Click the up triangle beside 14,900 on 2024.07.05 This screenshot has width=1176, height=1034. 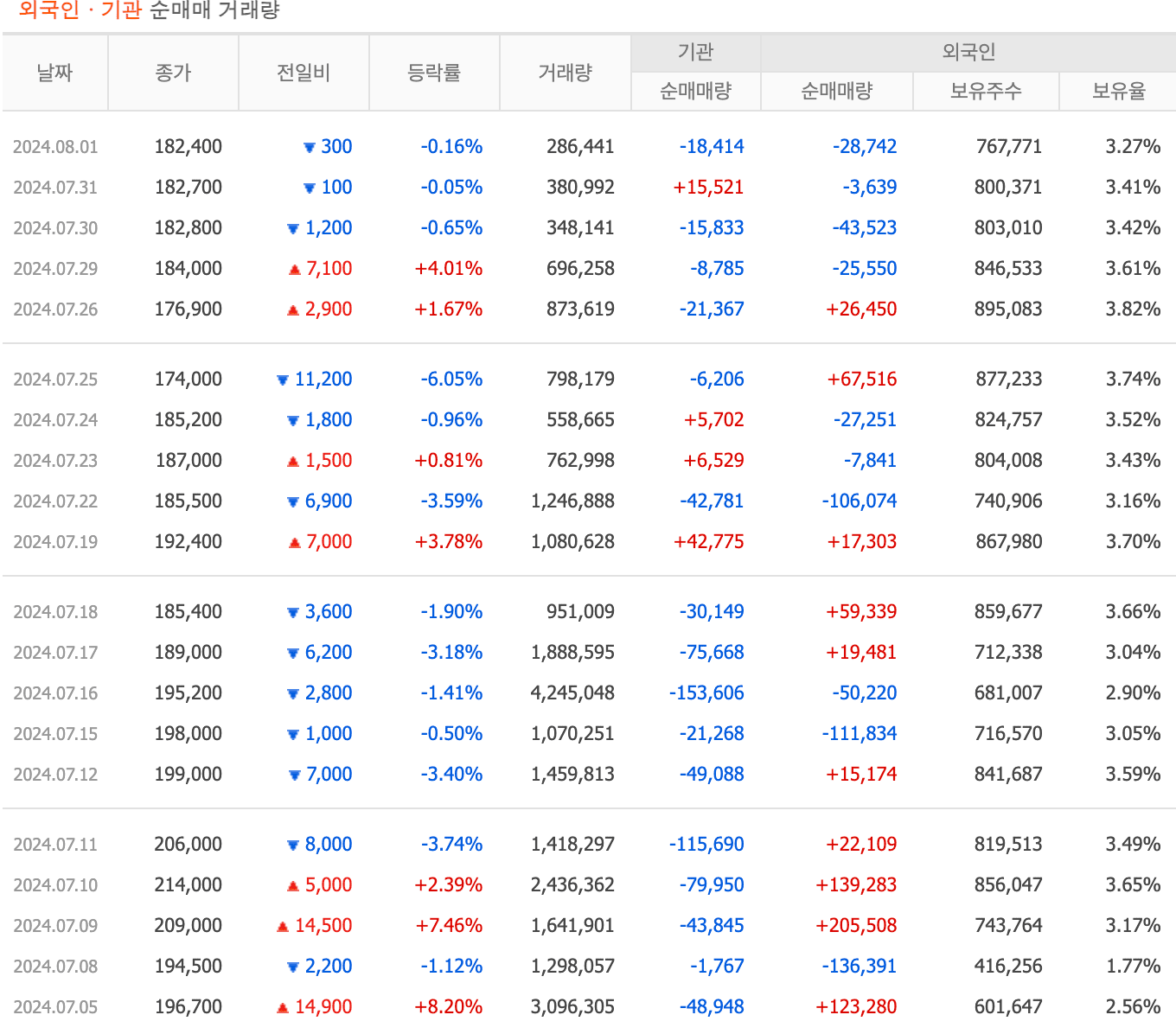click(x=281, y=1006)
